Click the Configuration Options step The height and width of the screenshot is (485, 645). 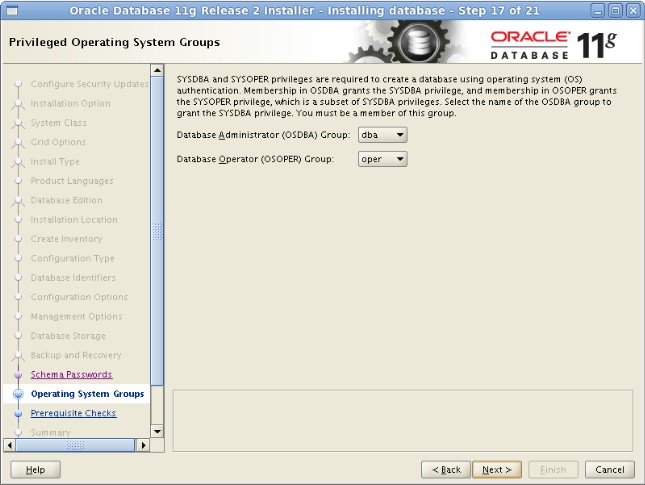click(x=79, y=297)
